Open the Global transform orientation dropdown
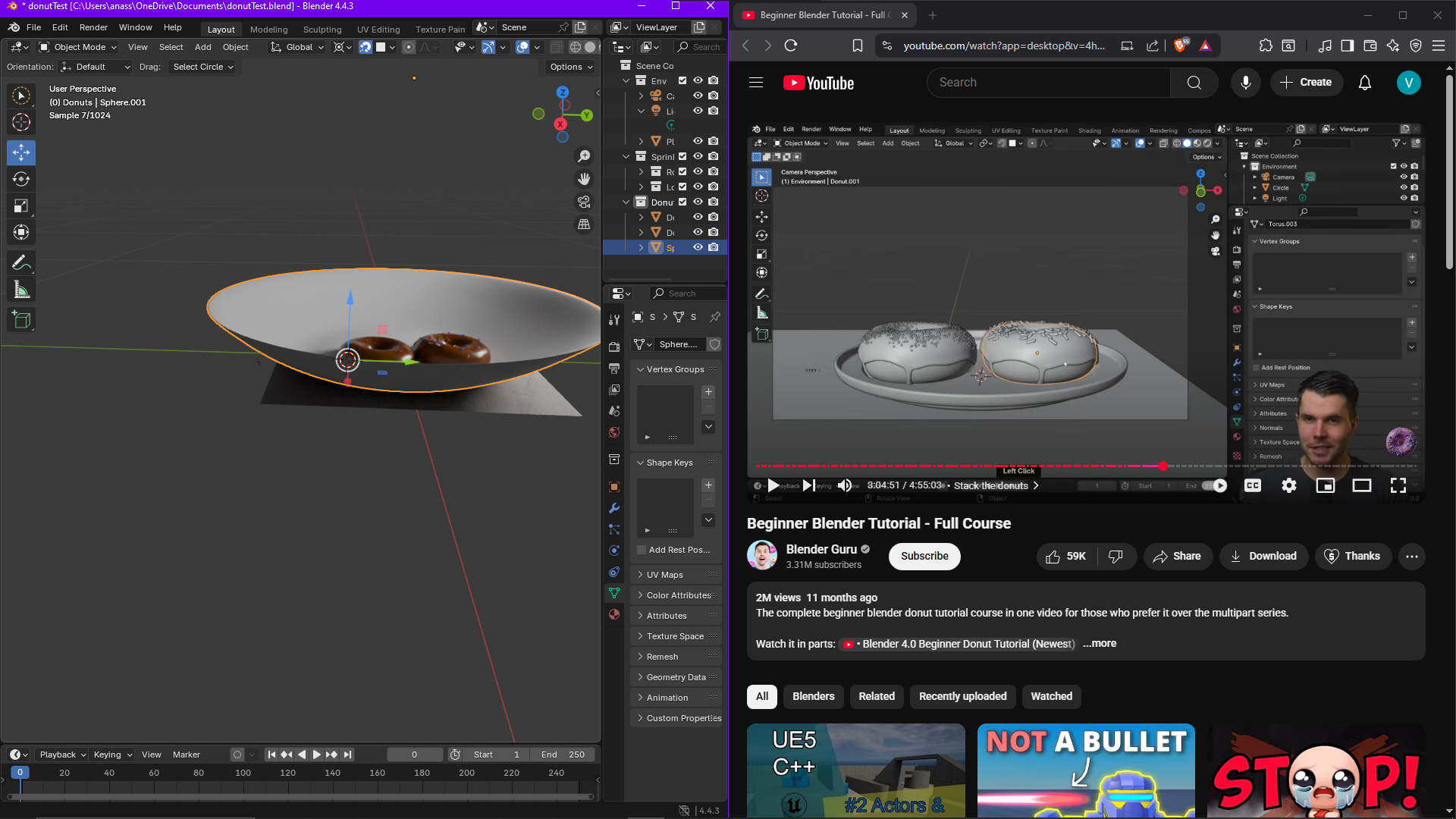The image size is (1456, 819). point(297,47)
